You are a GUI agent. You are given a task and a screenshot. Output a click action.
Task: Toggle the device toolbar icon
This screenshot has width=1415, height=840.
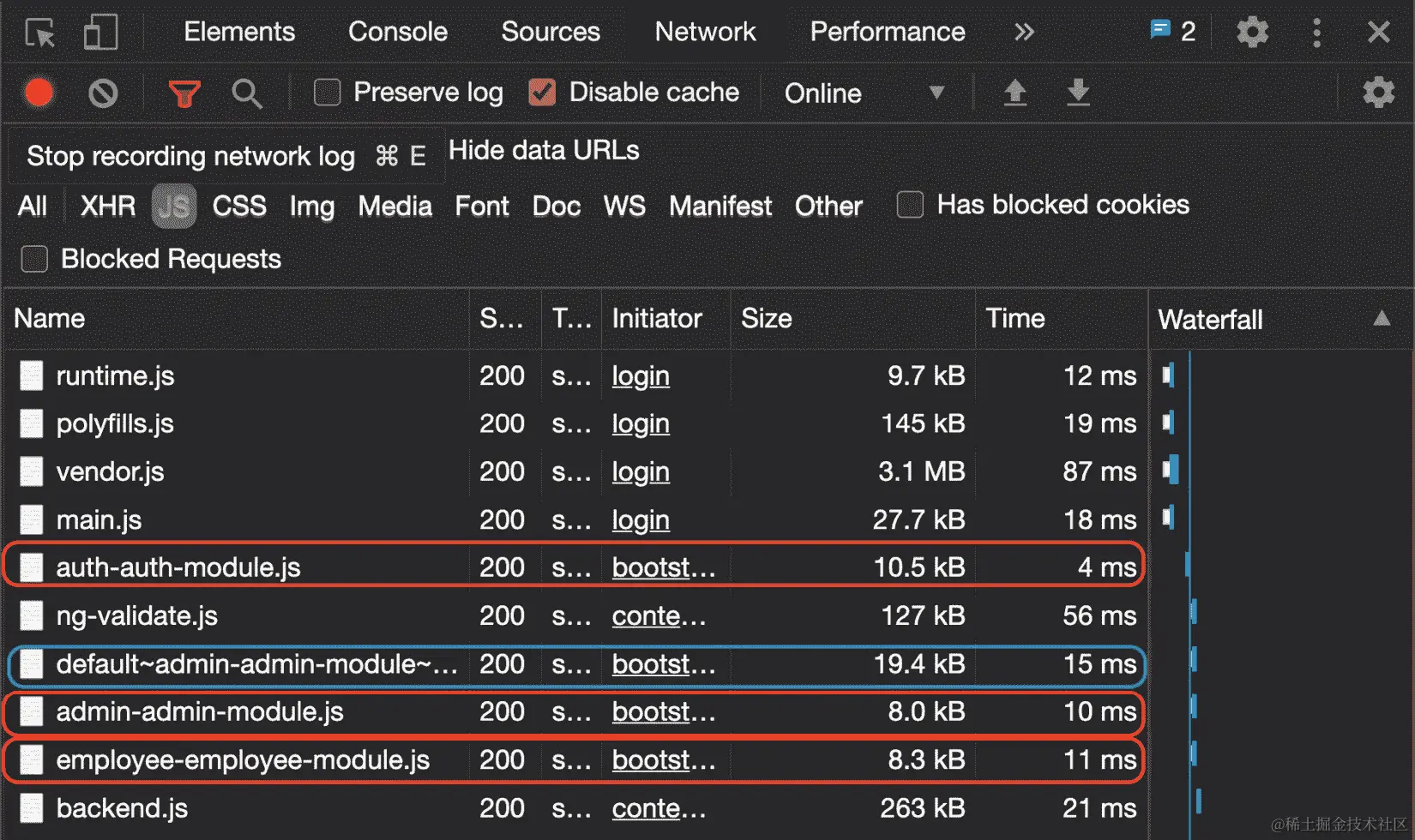[100, 33]
